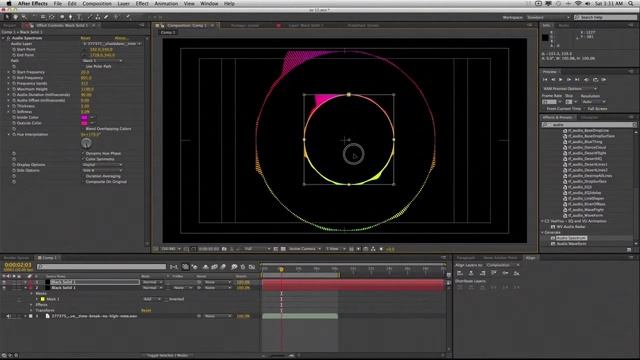Jump to last frame in Preview panel
Screen dimensions: 640x360
coord(577,80)
